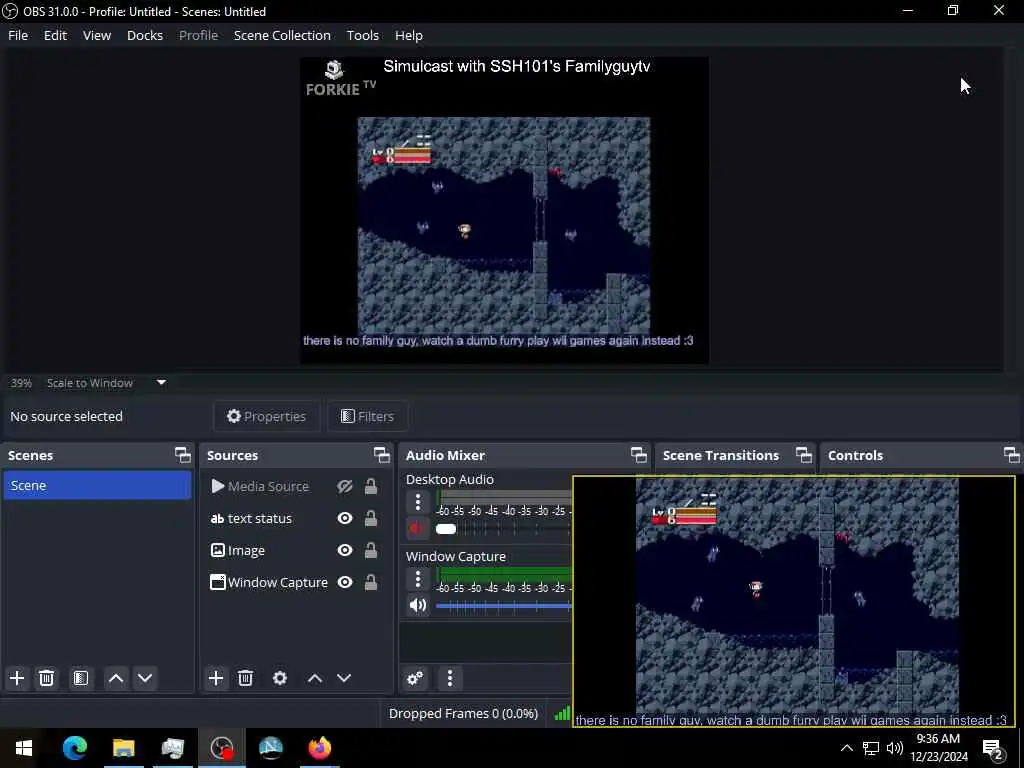Move scene up arrow in Scenes dock
The width and height of the screenshot is (1024, 768).
click(x=116, y=678)
